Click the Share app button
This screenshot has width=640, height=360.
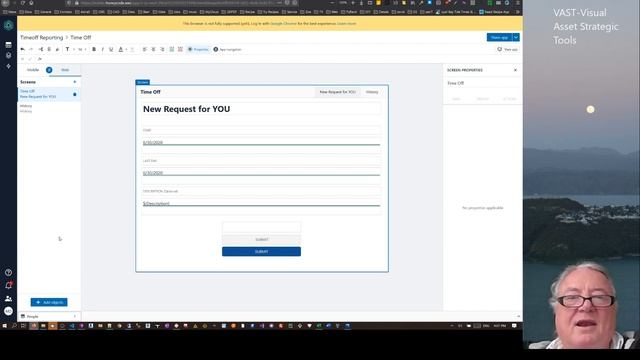499,37
